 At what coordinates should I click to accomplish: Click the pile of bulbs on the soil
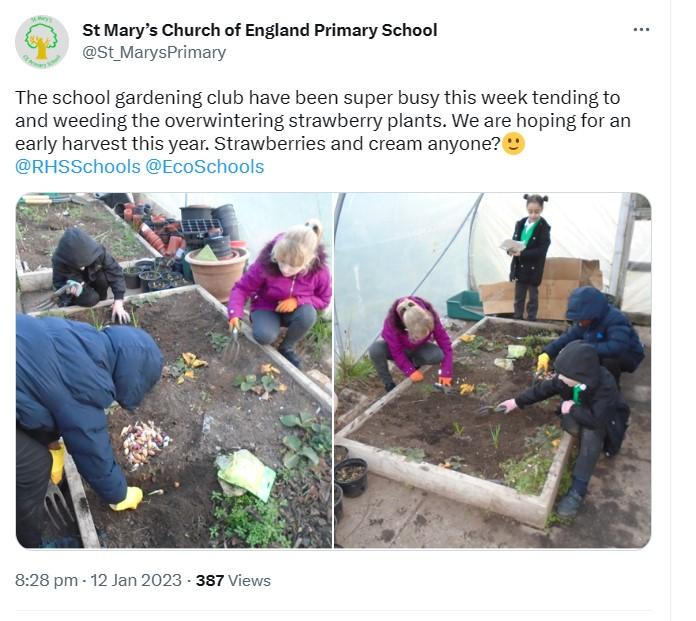(145, 443)
